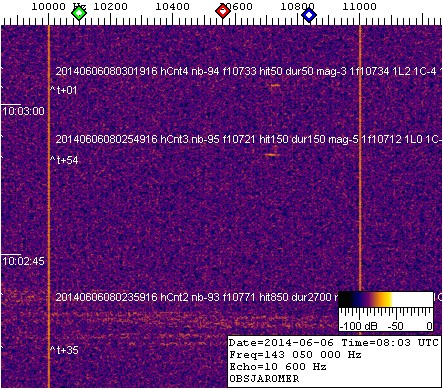Viewport: 443px width, 389px height.
Task: Click the hCnt3 event annotation text
Action: 249,139
